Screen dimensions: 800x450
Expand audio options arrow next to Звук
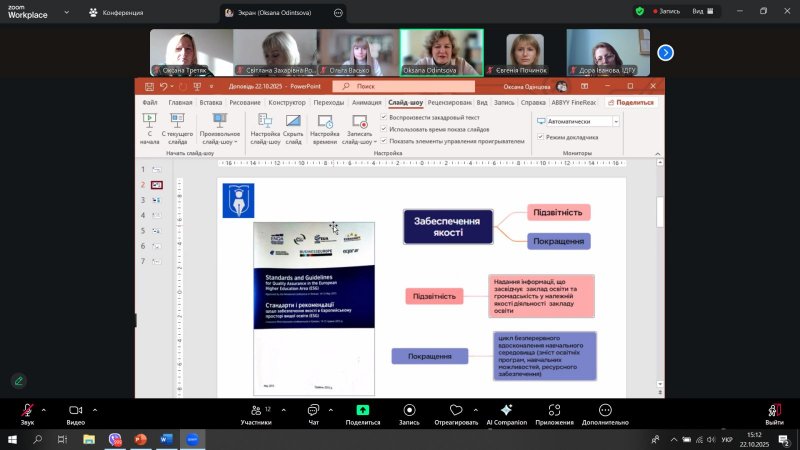[46, 410]
